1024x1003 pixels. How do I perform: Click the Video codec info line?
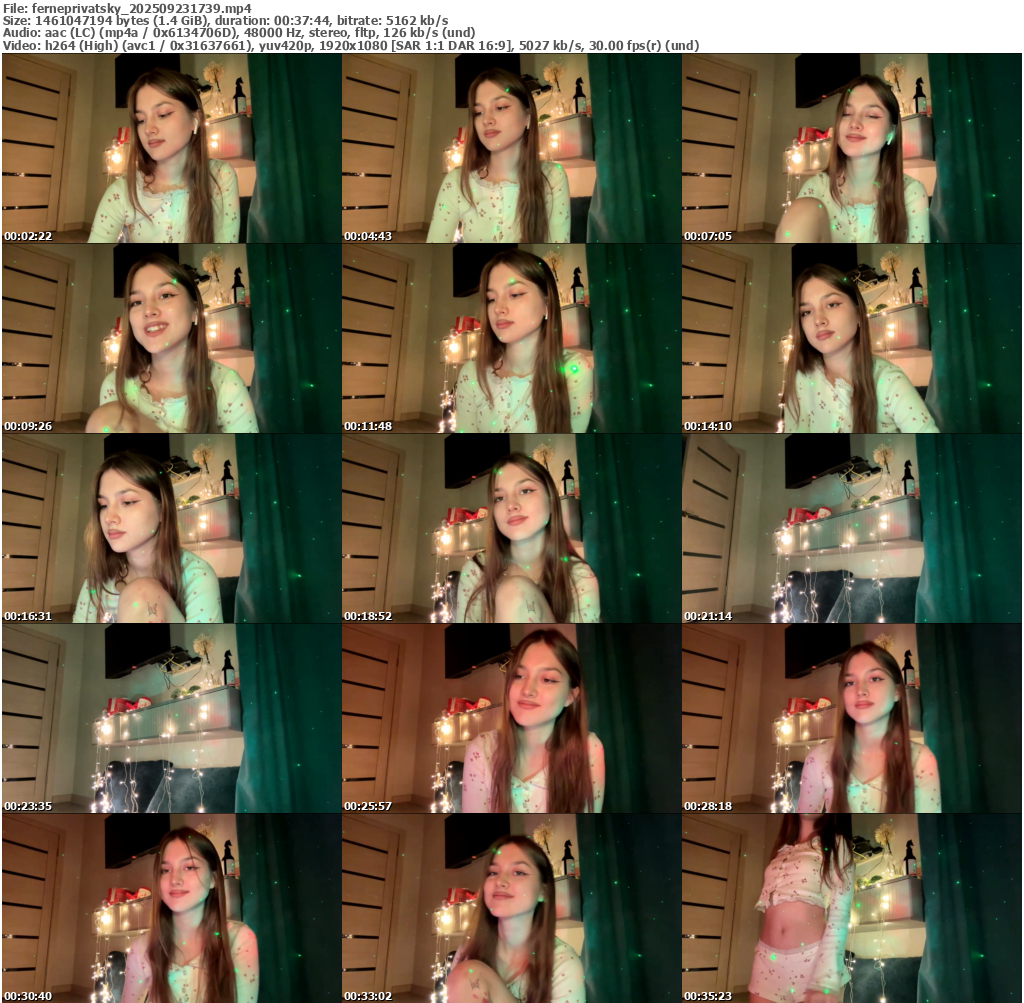pyautogui.click(x=351, y=45)
